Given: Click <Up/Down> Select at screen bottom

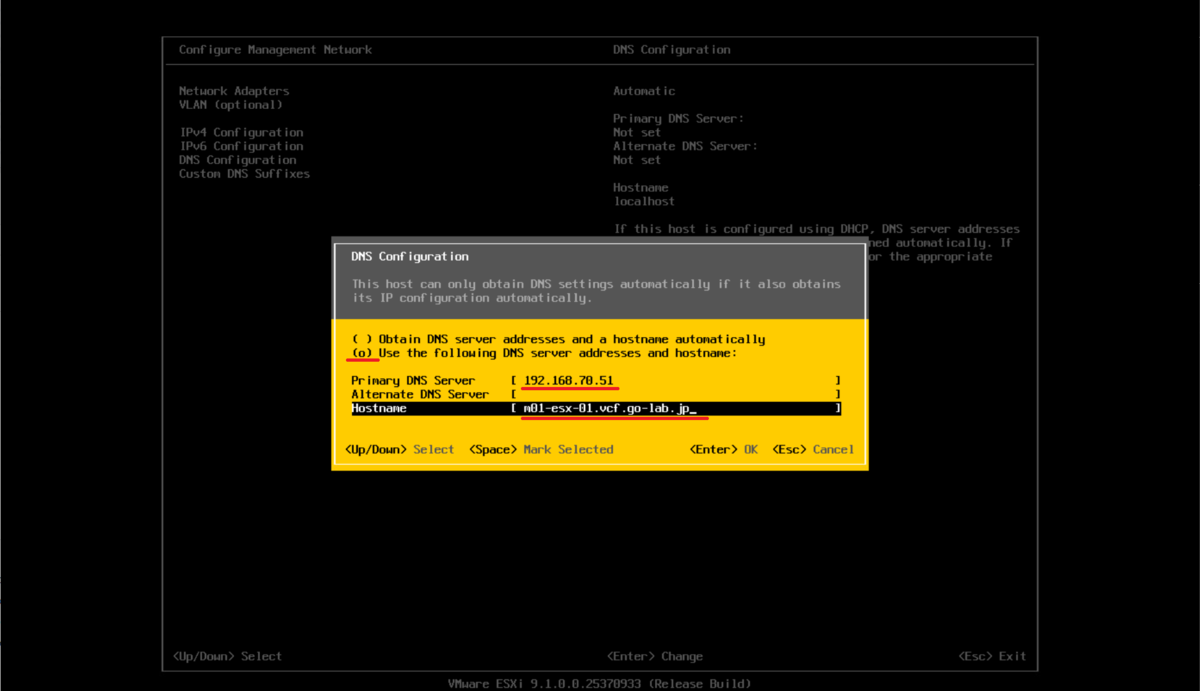Looking at the screenshot, I should pos(227,657).
